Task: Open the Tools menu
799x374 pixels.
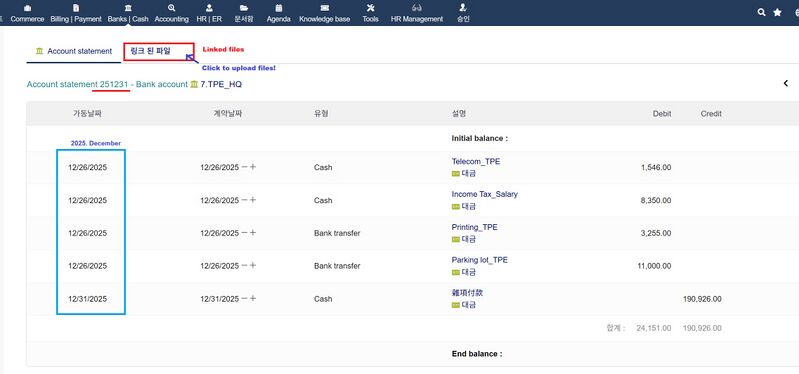Action: coord(370,13)
